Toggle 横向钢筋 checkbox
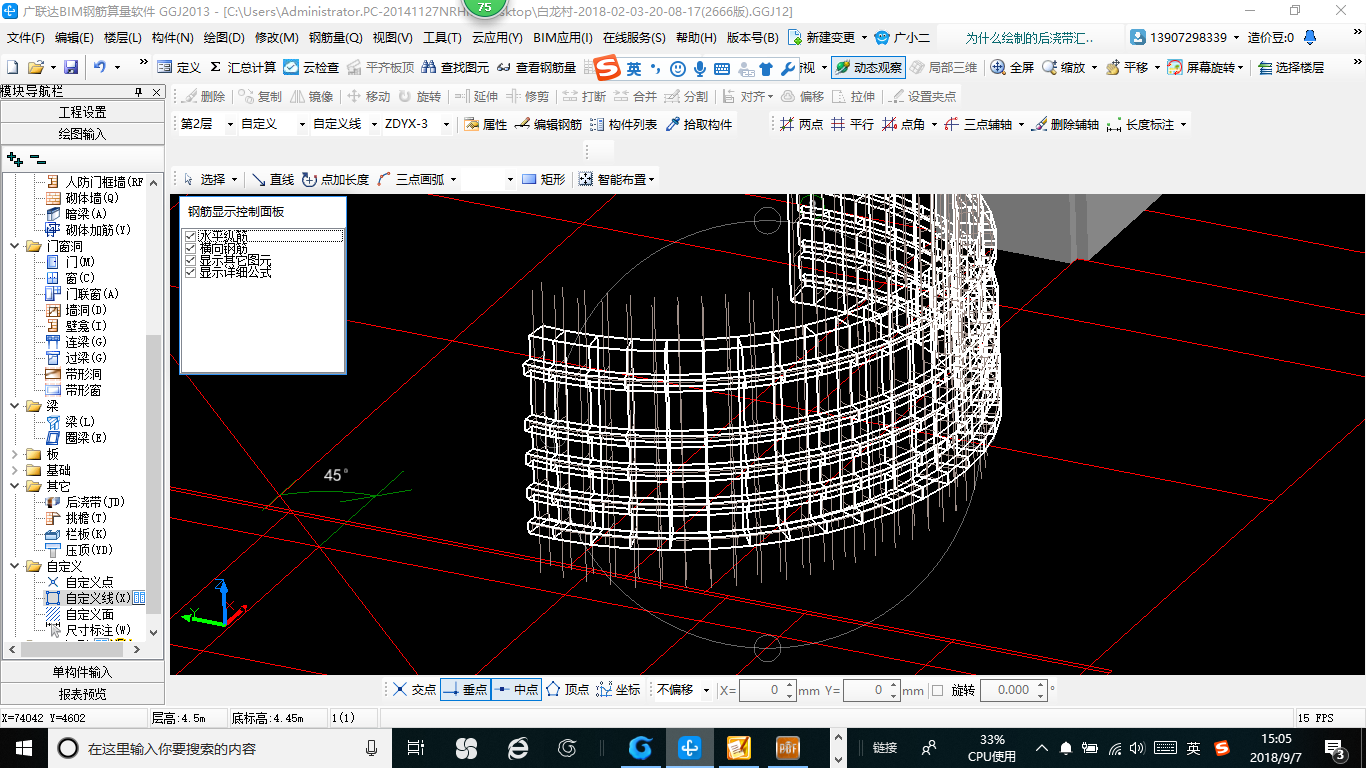 coord(190,248)
